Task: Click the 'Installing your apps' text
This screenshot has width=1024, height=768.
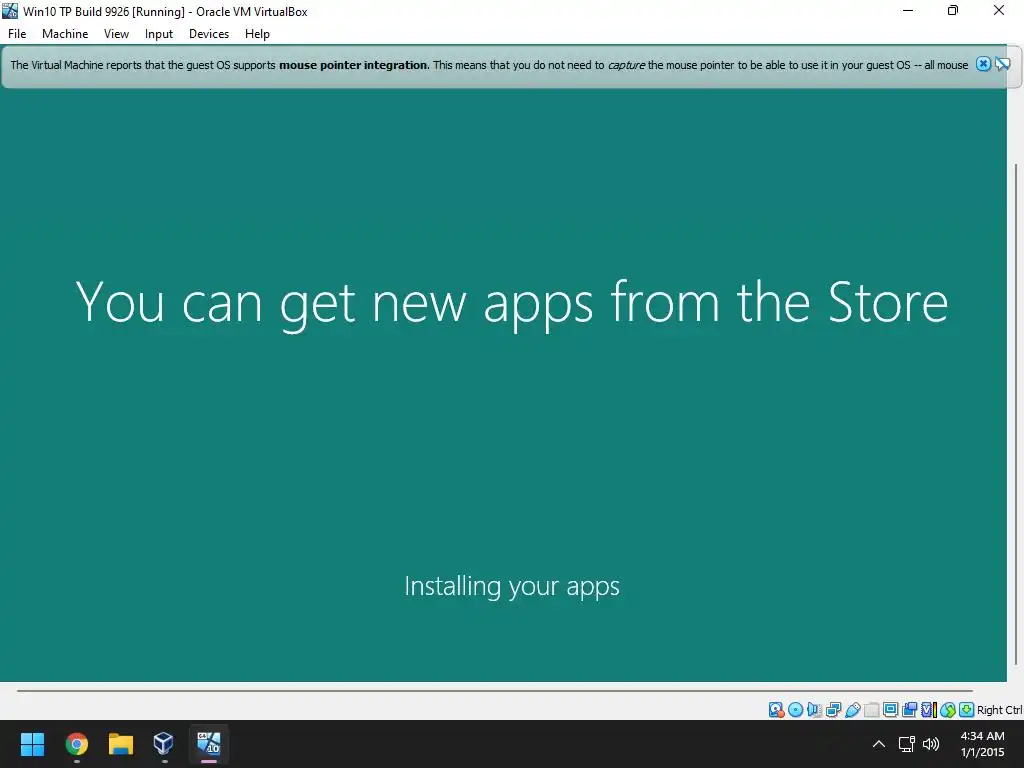Action: pos(512,586)
